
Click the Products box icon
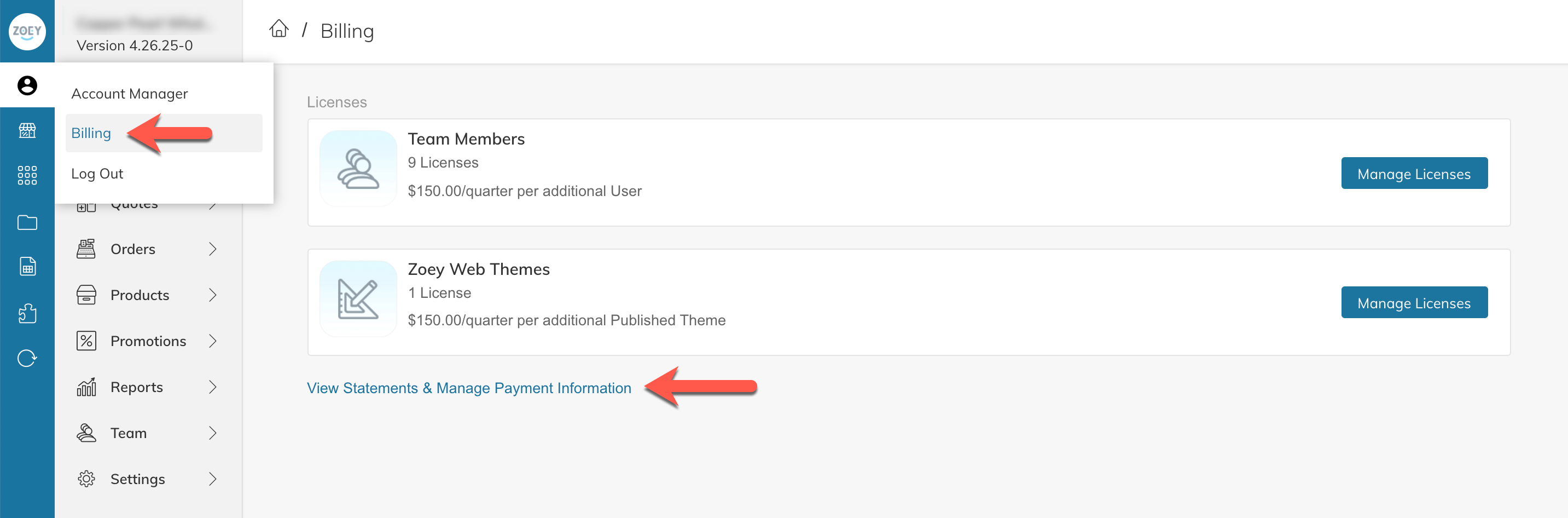coord(86,295)
